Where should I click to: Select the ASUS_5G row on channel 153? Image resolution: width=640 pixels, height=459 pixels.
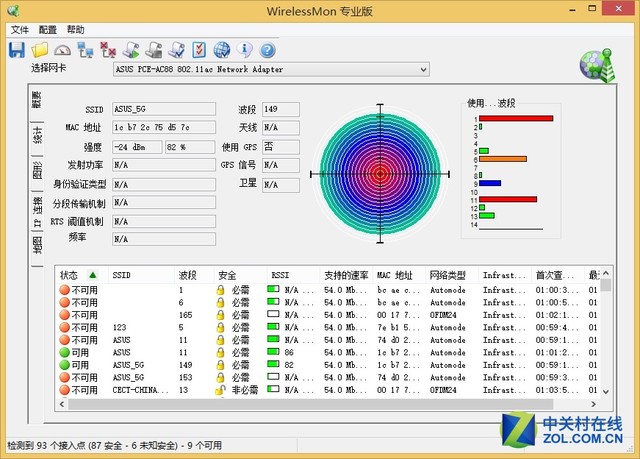(x=329, y=377)
